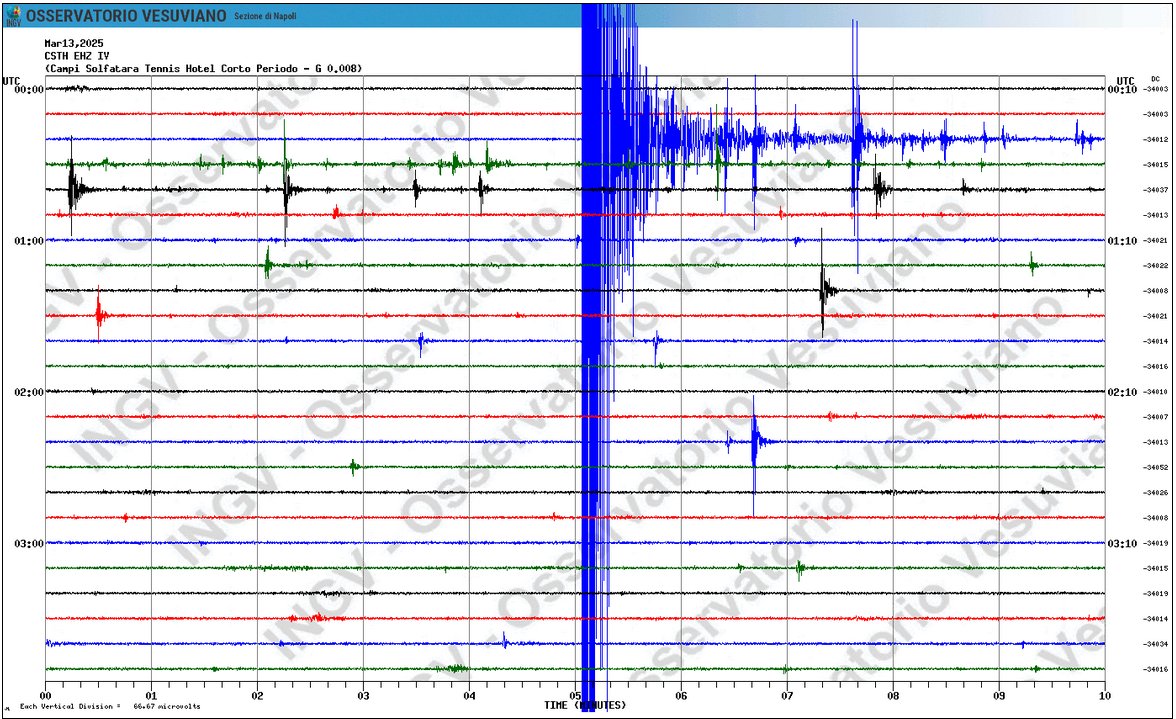Click the Sezione di Napoli subtitle
Screen dimensions: 1176x719
click(265, 16)
